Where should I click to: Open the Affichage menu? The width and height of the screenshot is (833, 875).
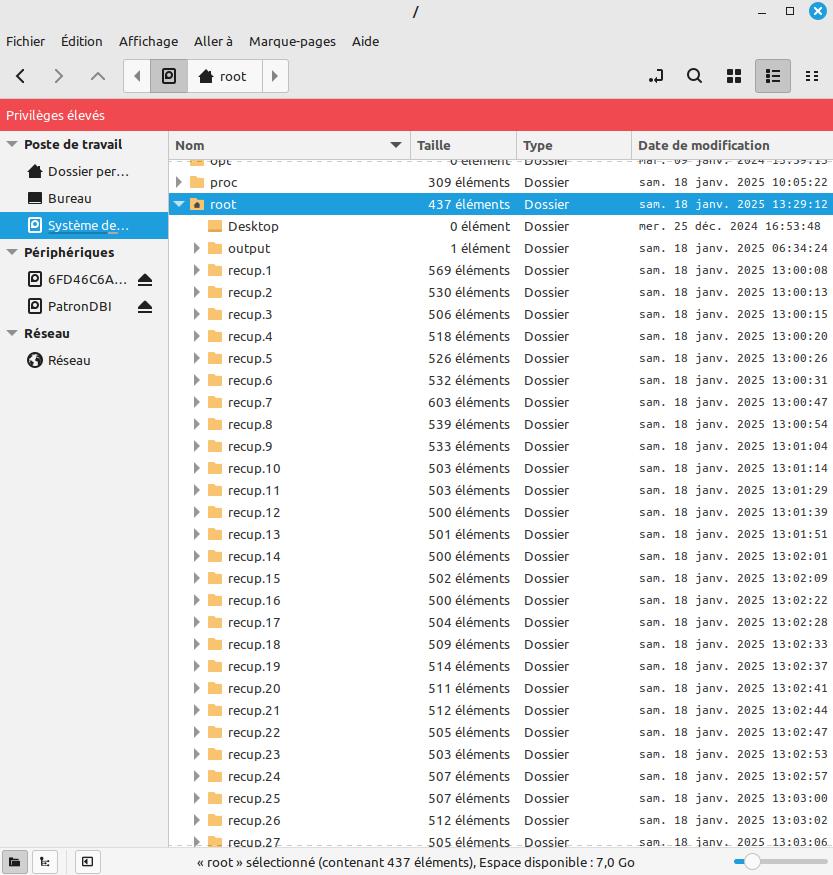click(x=148, y=41)
